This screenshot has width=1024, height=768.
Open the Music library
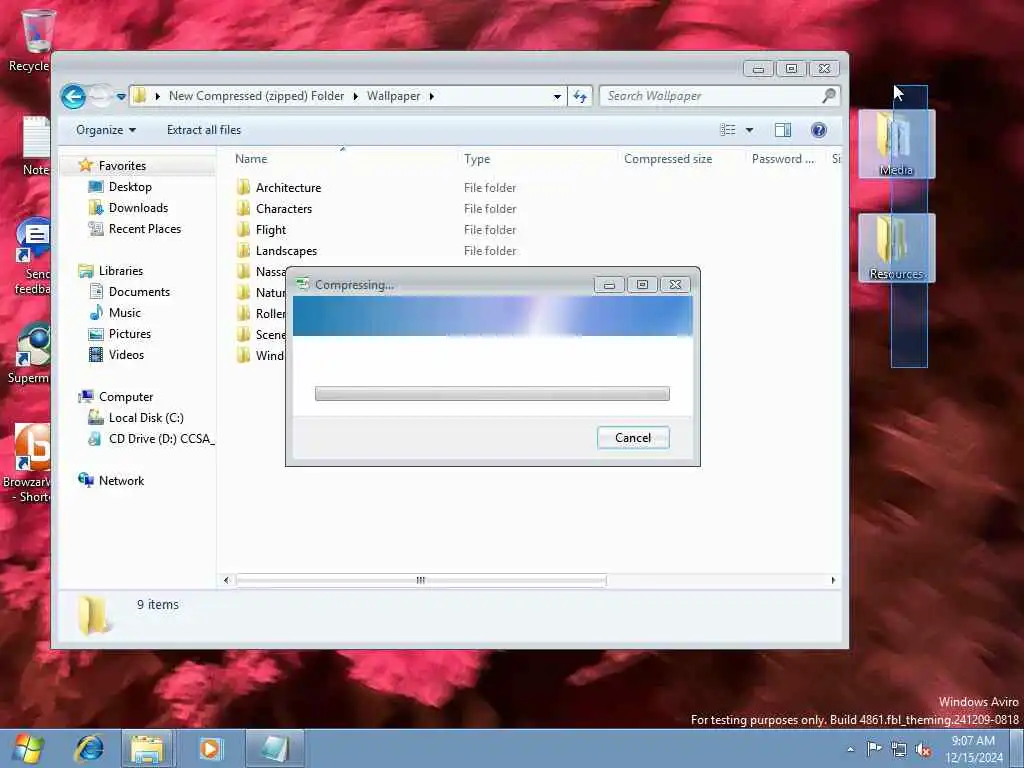tap(124, 313)
